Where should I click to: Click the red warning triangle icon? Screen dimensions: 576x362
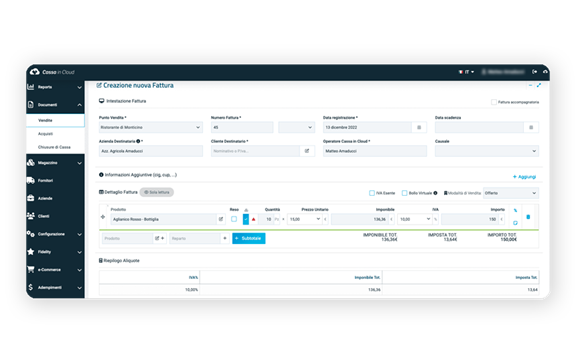pos(253,219)
